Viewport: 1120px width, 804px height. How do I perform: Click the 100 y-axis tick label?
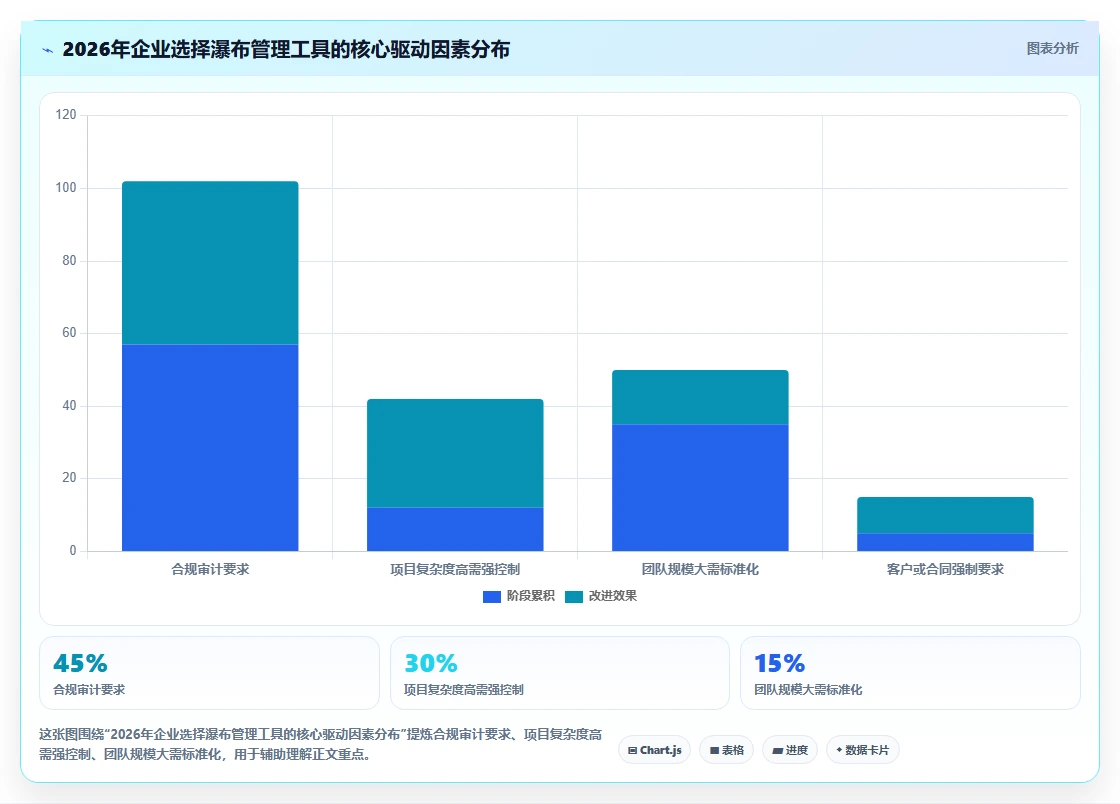tap(66, 188)
